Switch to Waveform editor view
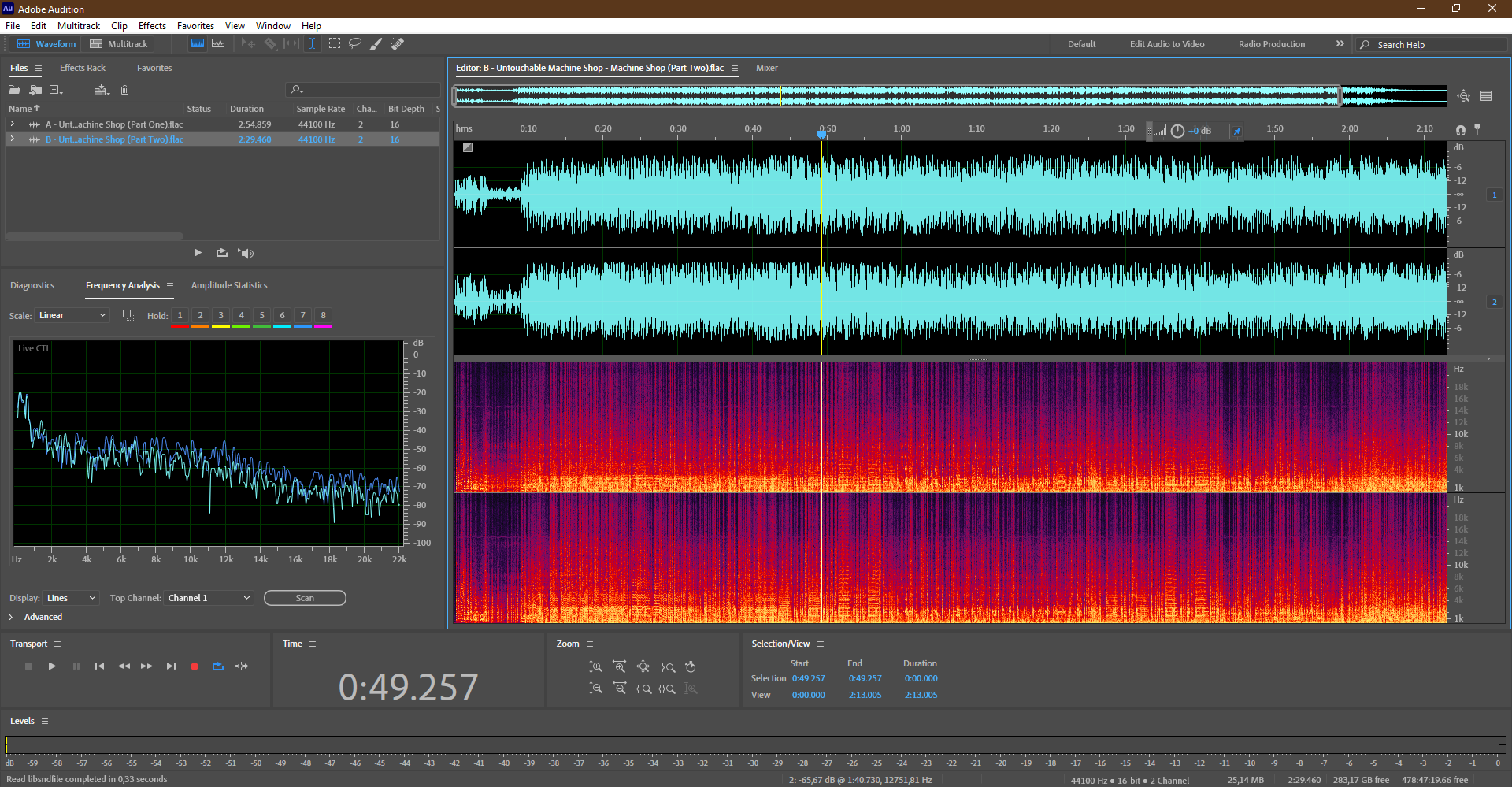Screen dimensions: 1512x787 (x=46, y=44)
